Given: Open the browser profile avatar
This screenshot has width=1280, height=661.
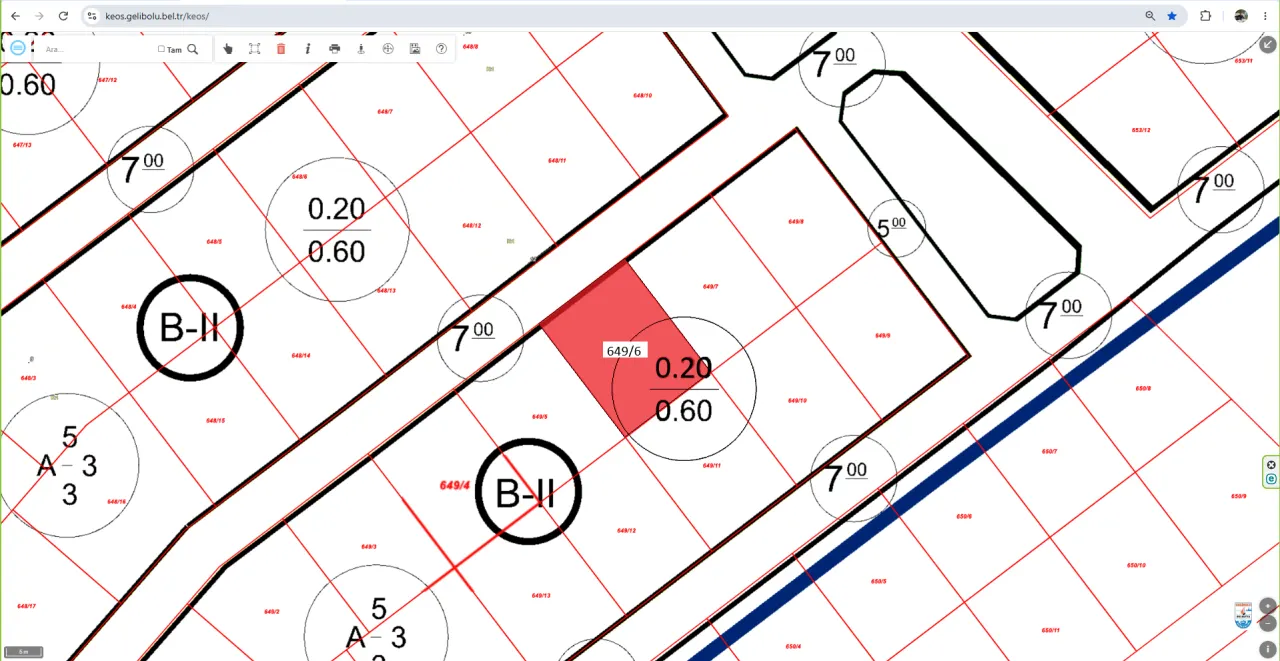Looking at the screenshot, I should [x=1241, y=16].
